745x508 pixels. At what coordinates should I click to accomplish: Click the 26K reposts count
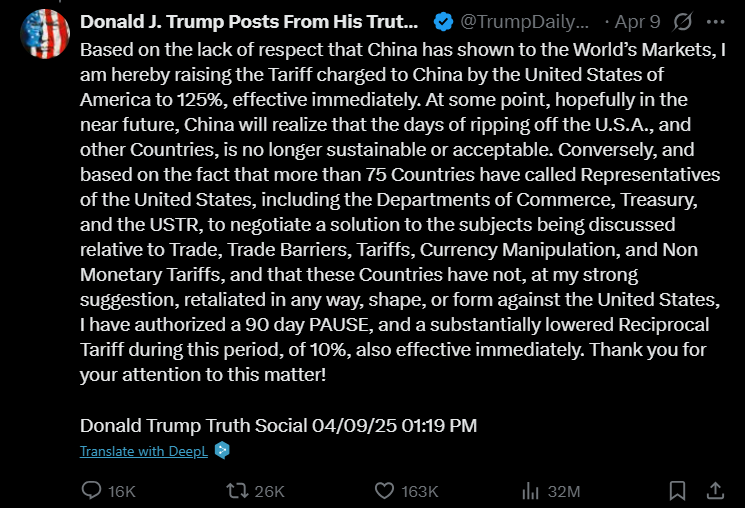tap(270, 491)
